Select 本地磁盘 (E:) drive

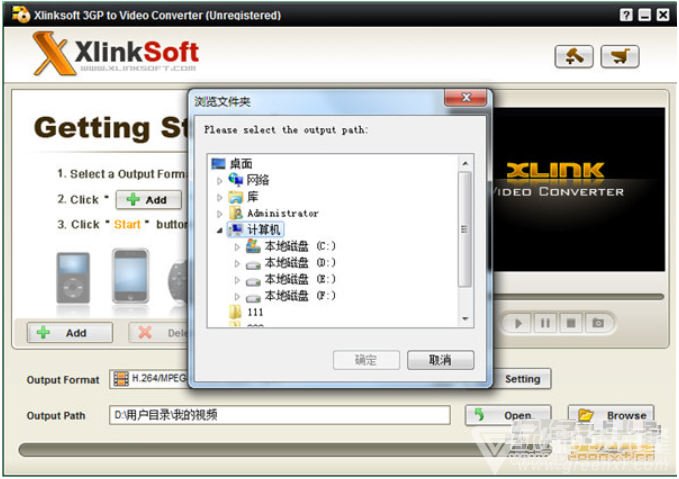(291, 279)
